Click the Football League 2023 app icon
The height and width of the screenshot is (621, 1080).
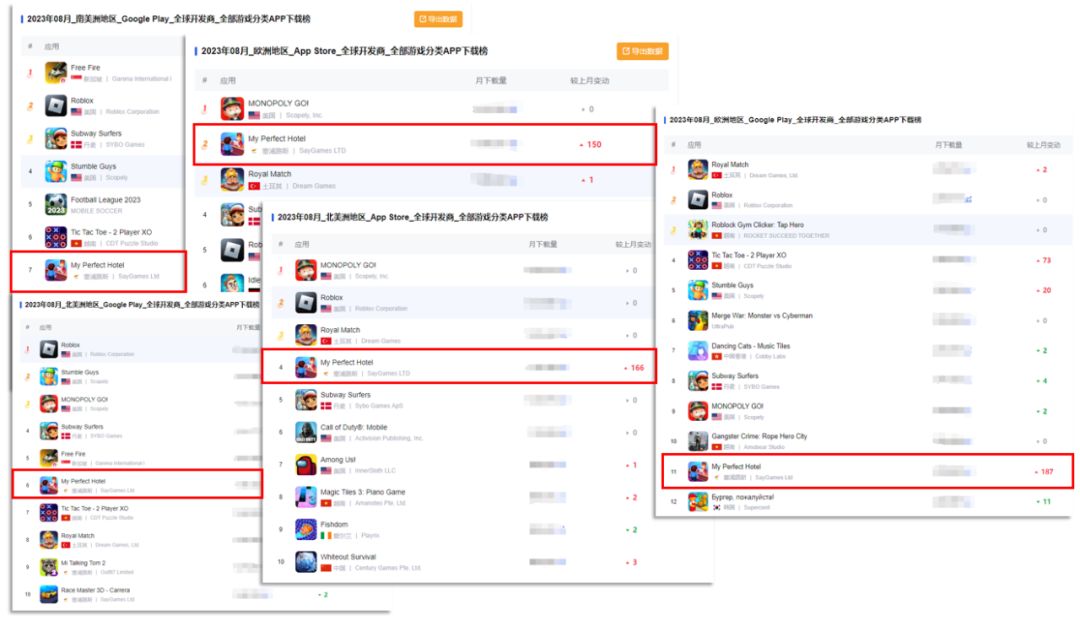pos(56,204)
